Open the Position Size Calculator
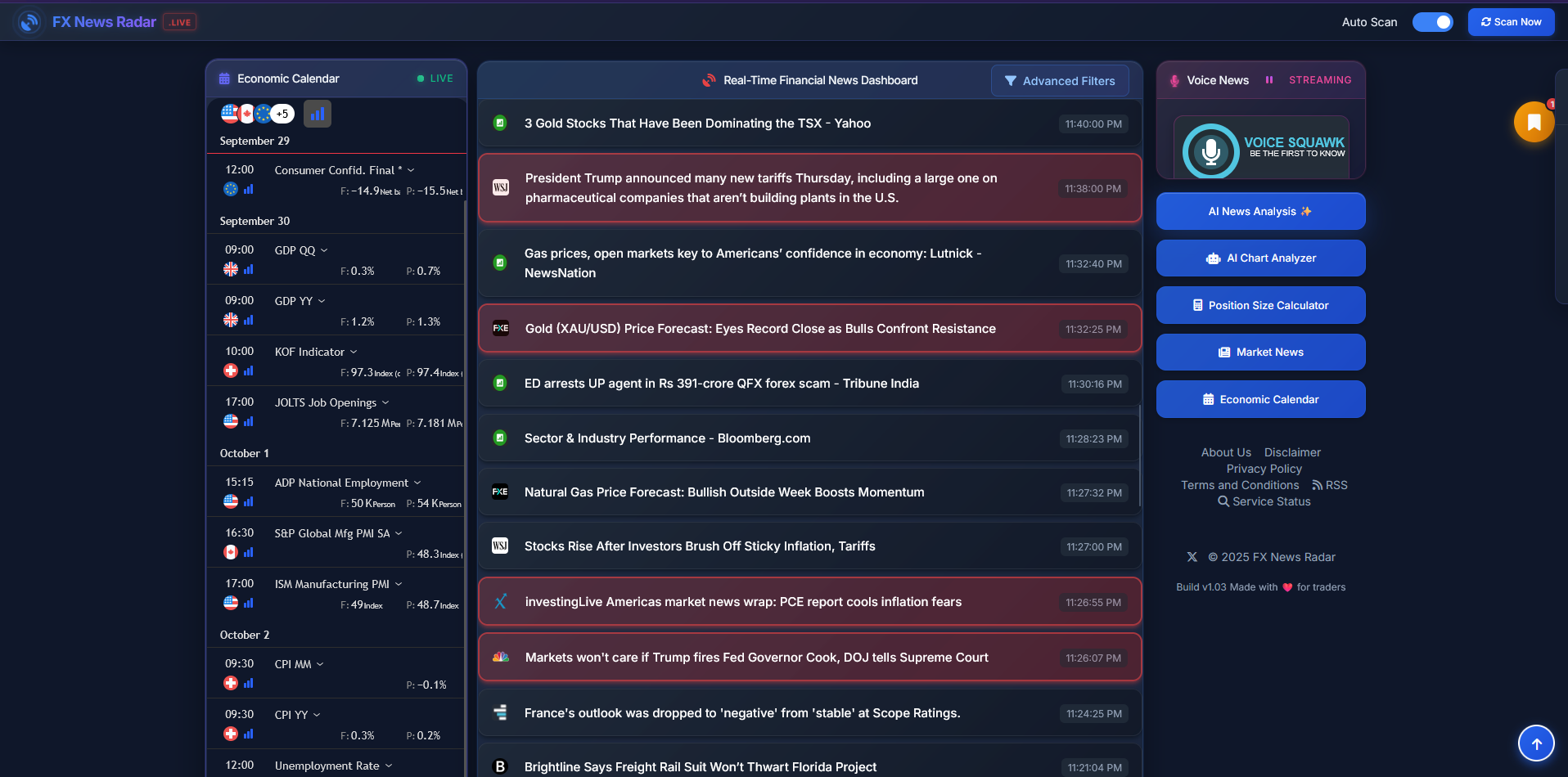This screenshot has height=777, width=1568. (1260, 305)
